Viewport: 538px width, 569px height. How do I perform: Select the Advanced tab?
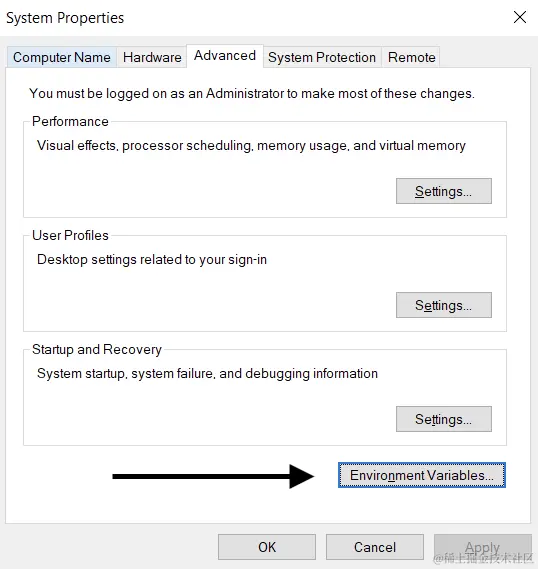[225, 56]
